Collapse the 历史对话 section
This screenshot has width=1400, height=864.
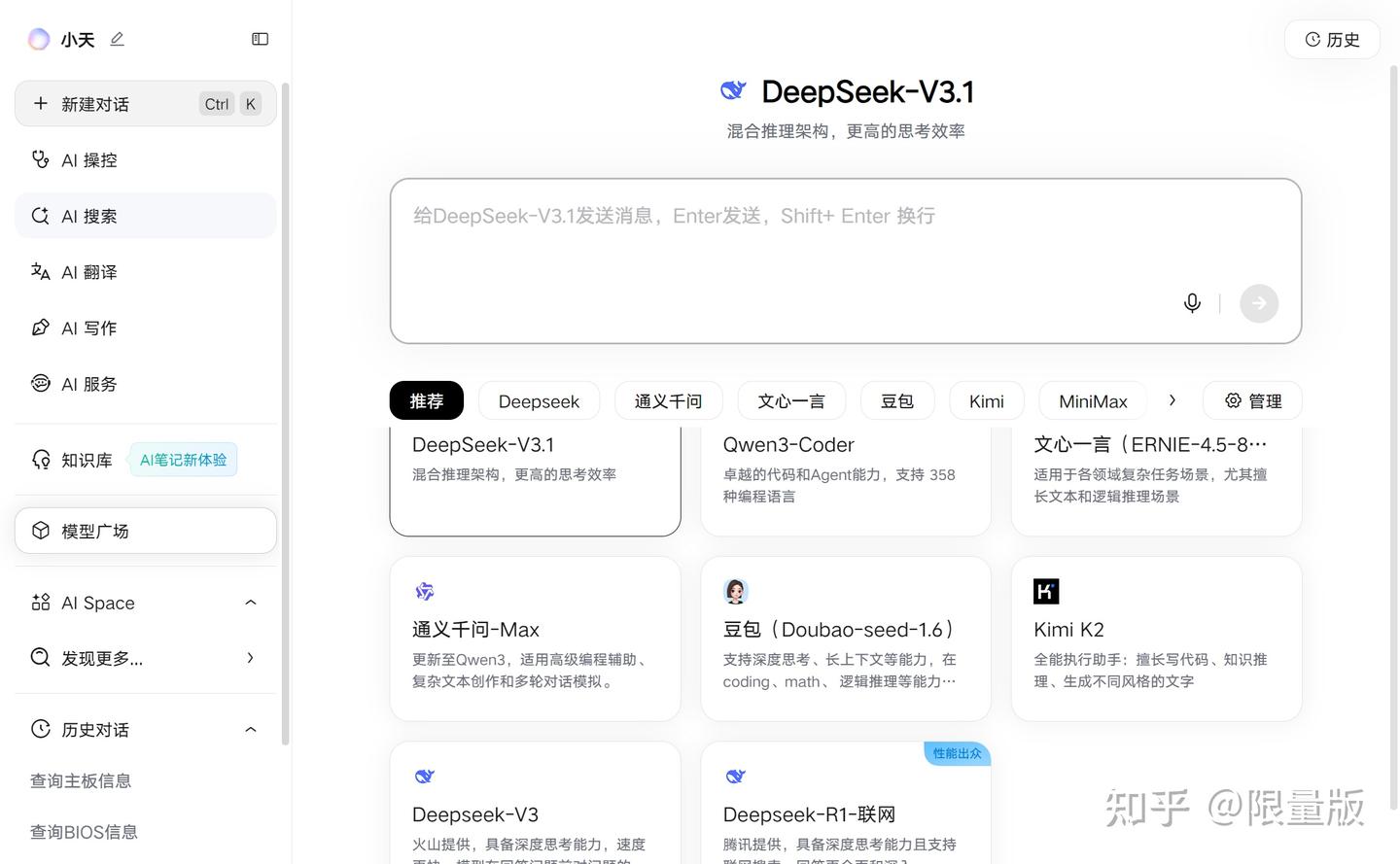tap(251, 730)
